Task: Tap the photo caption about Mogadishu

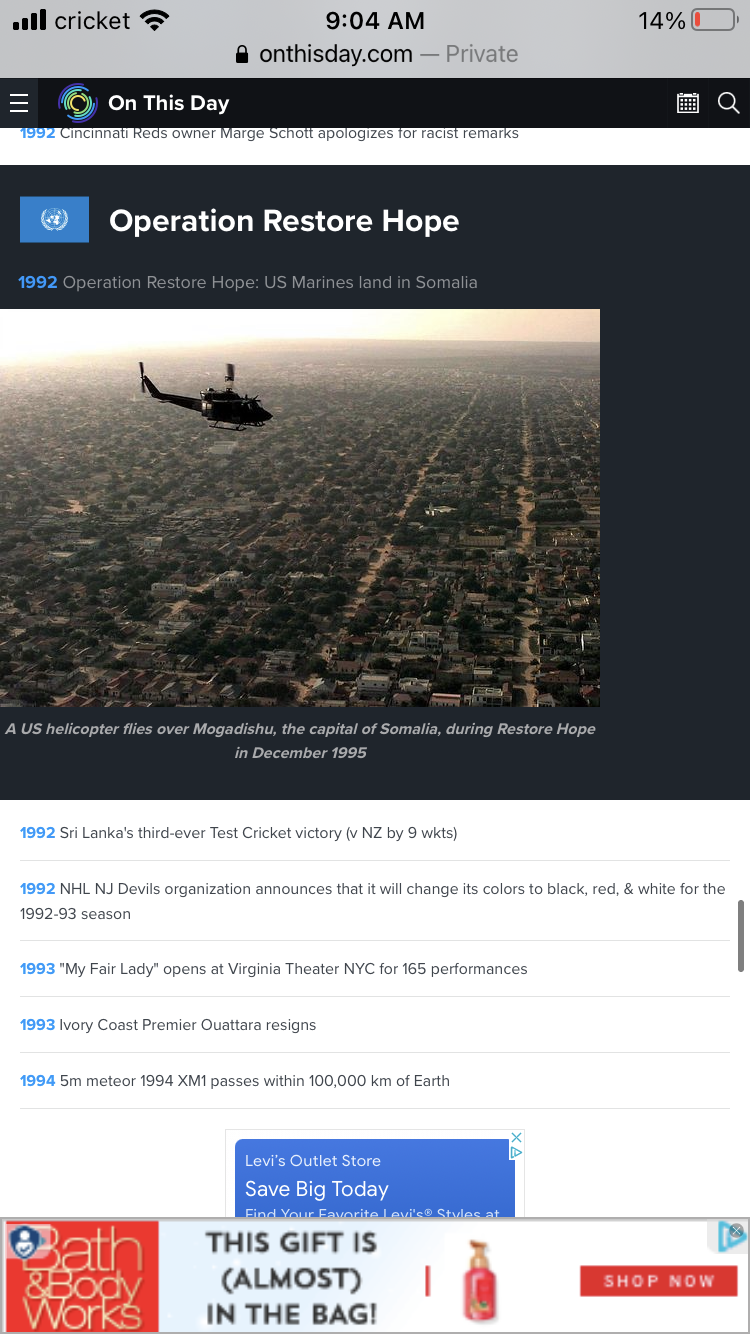Action: click(x=300, y=740)
